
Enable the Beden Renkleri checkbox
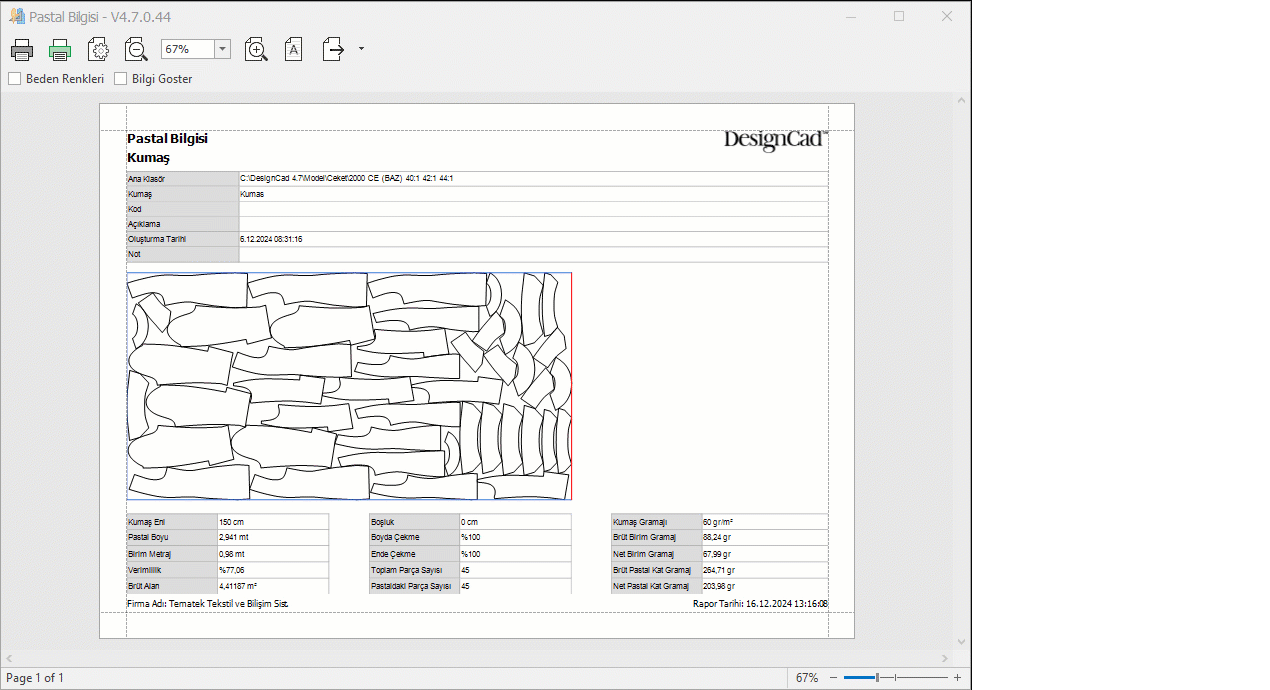click(x=15, y=79)
